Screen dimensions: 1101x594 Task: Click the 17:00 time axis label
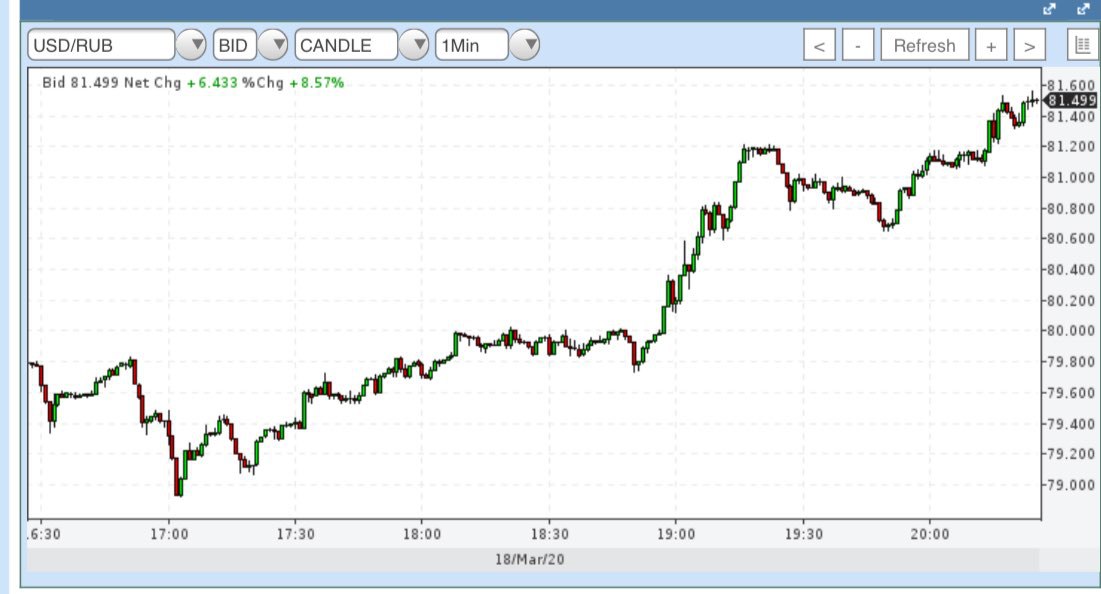tap(169, 534)
